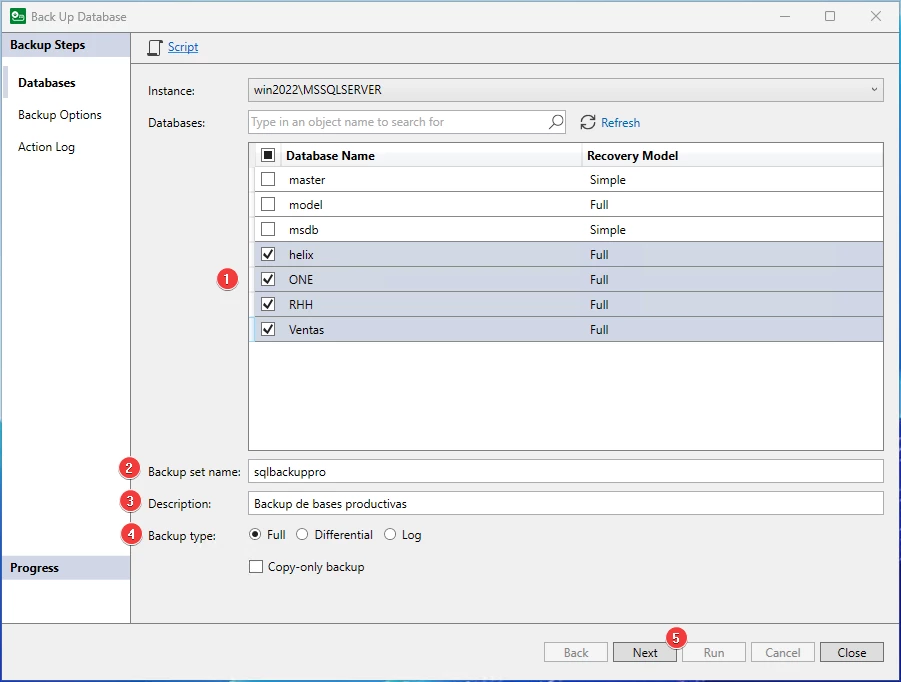Select the master database name
The image size is (901, 682).
tap(307, 180)
